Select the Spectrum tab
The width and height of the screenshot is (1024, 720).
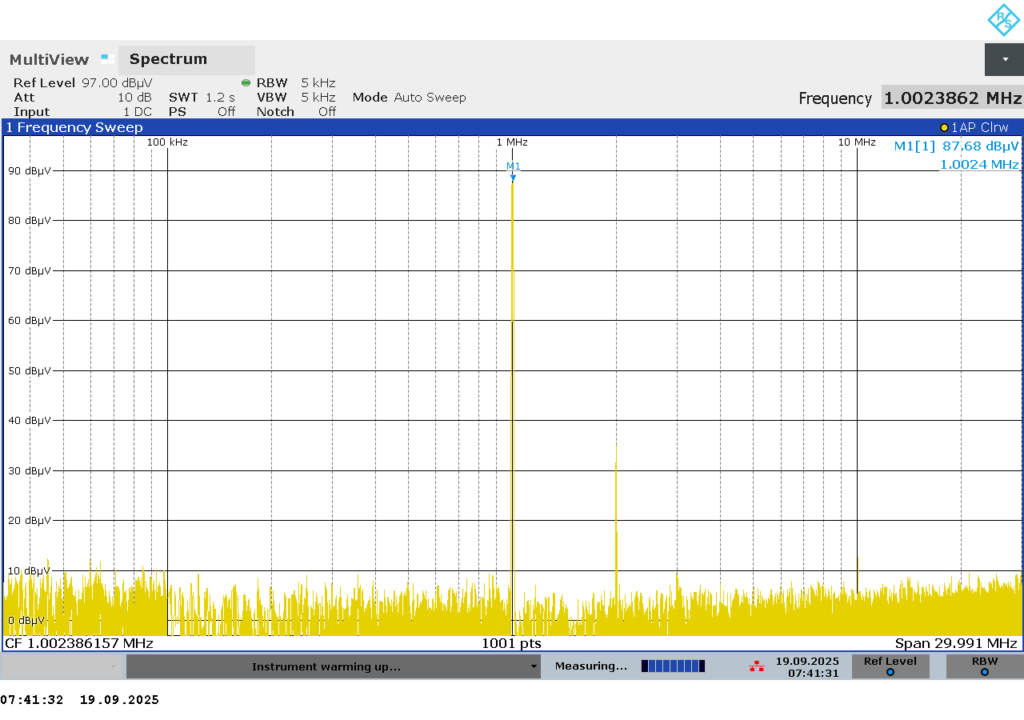(168, 59)
